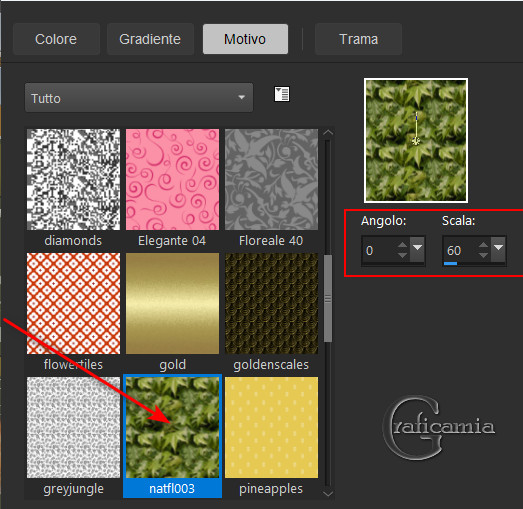
Task: Click the Angolo dropdown arrow button
Action: [417, 249]
